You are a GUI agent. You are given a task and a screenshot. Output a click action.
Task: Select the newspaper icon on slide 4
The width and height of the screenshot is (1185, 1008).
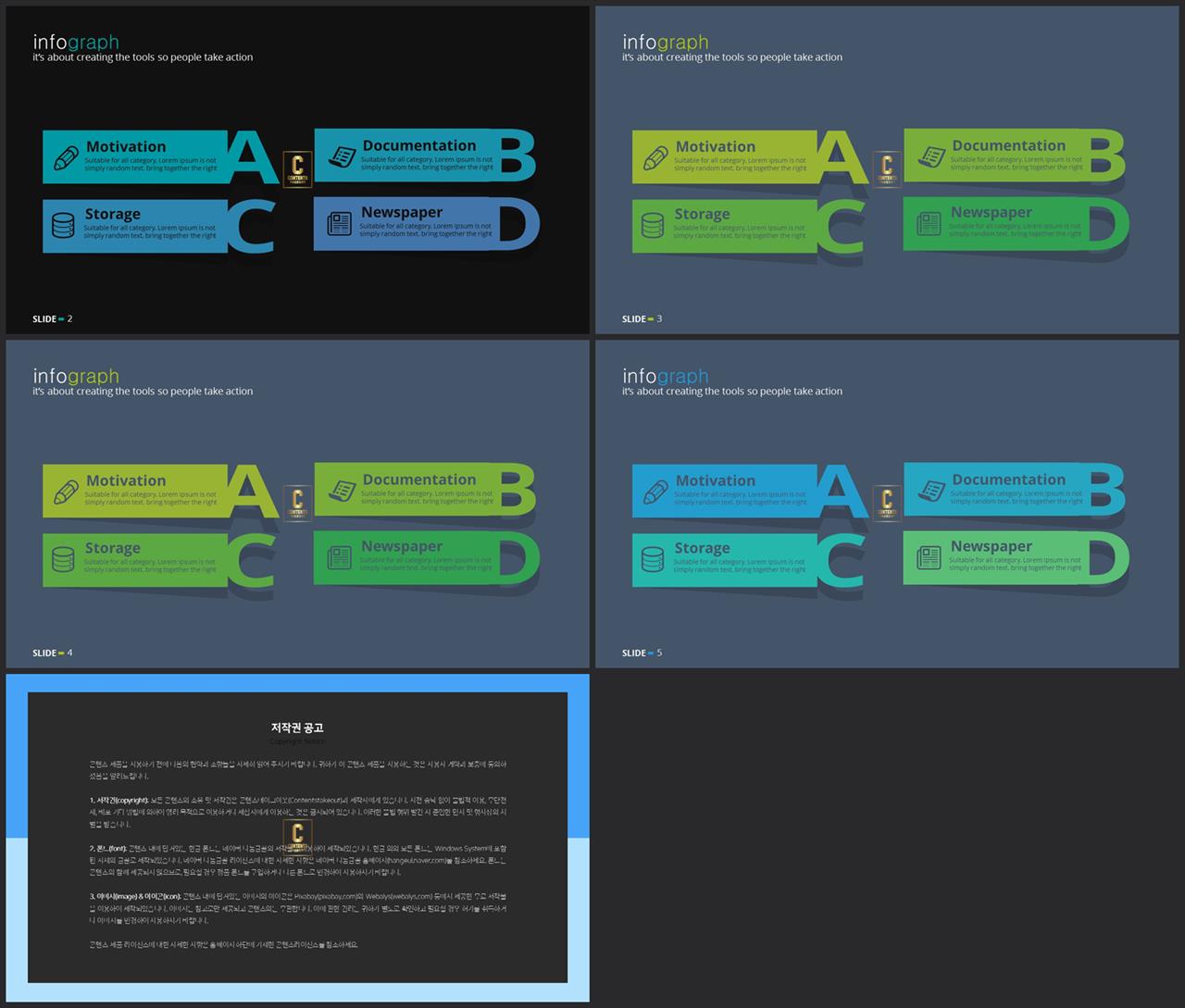(340, 557)
